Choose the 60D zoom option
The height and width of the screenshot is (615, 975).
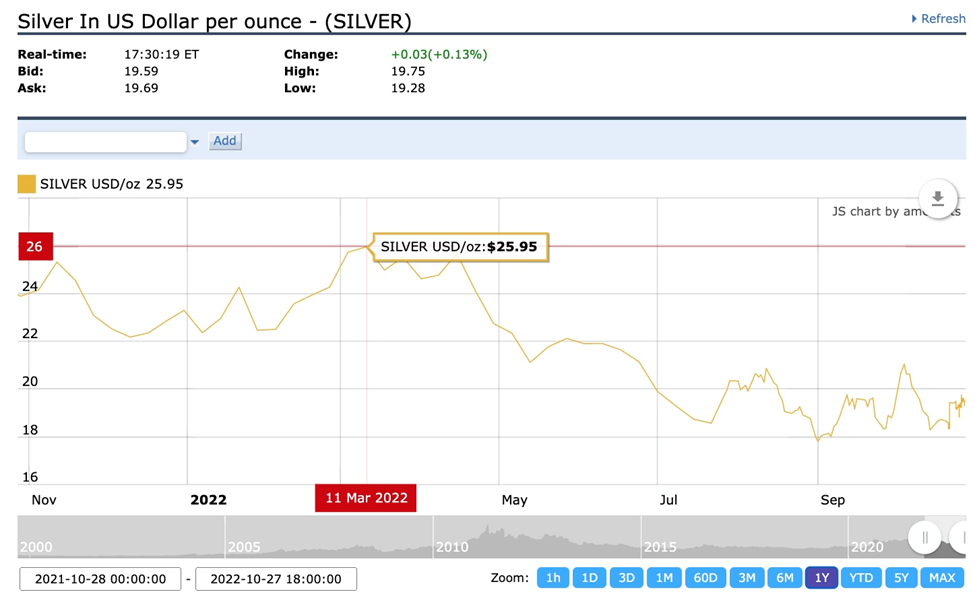click(705, 578)
